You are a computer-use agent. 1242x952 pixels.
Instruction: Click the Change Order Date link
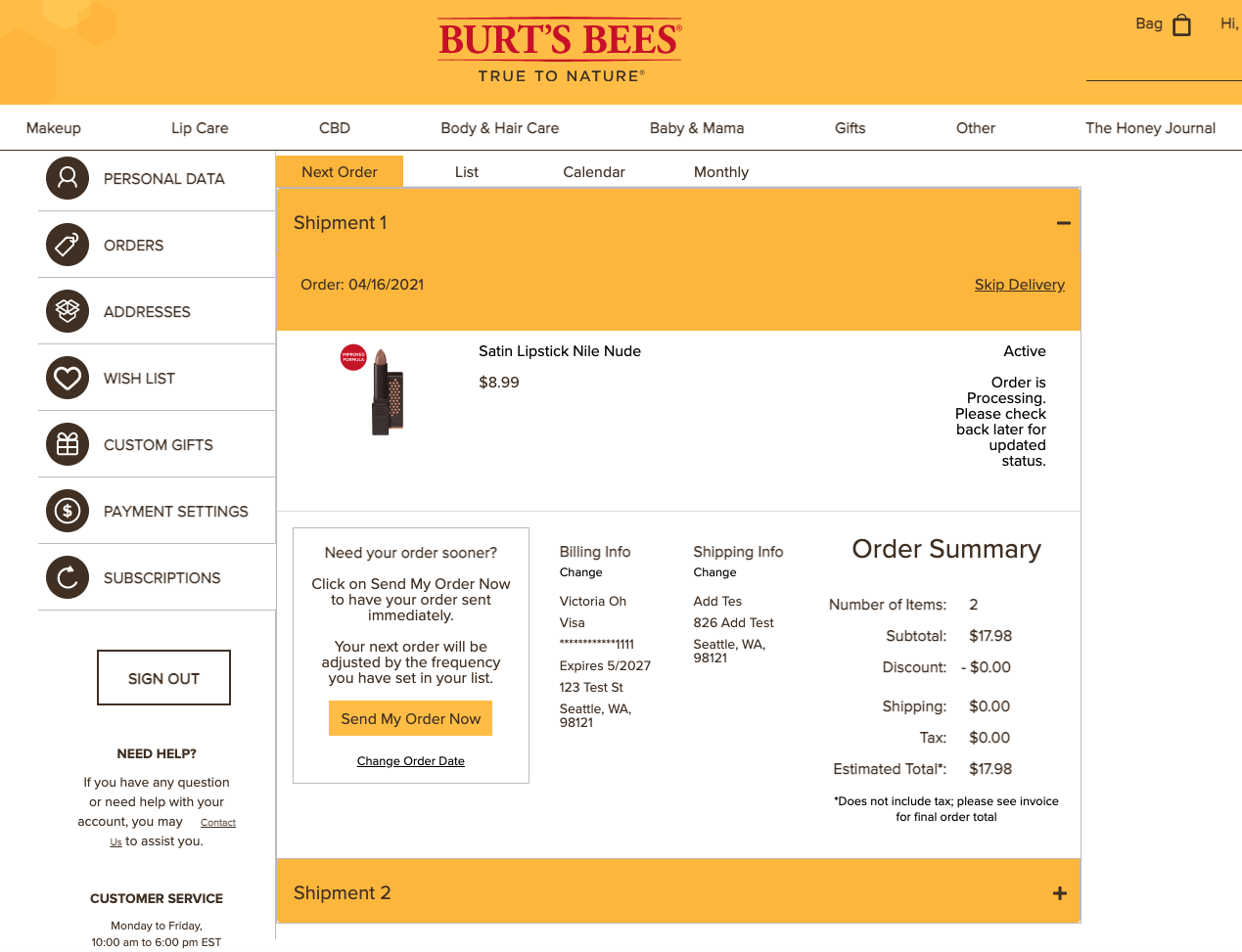pos(411,760)
